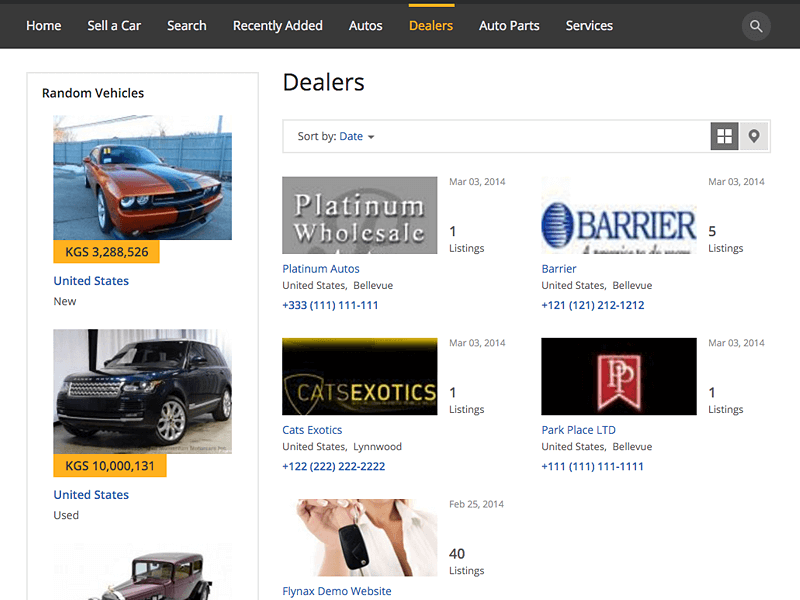View the vintage maroon car photo

(142, 571)
